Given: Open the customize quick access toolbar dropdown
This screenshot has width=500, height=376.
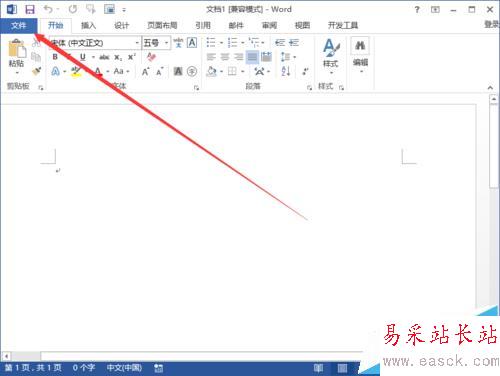Looking at the screenshot, I should coord(124,10).
